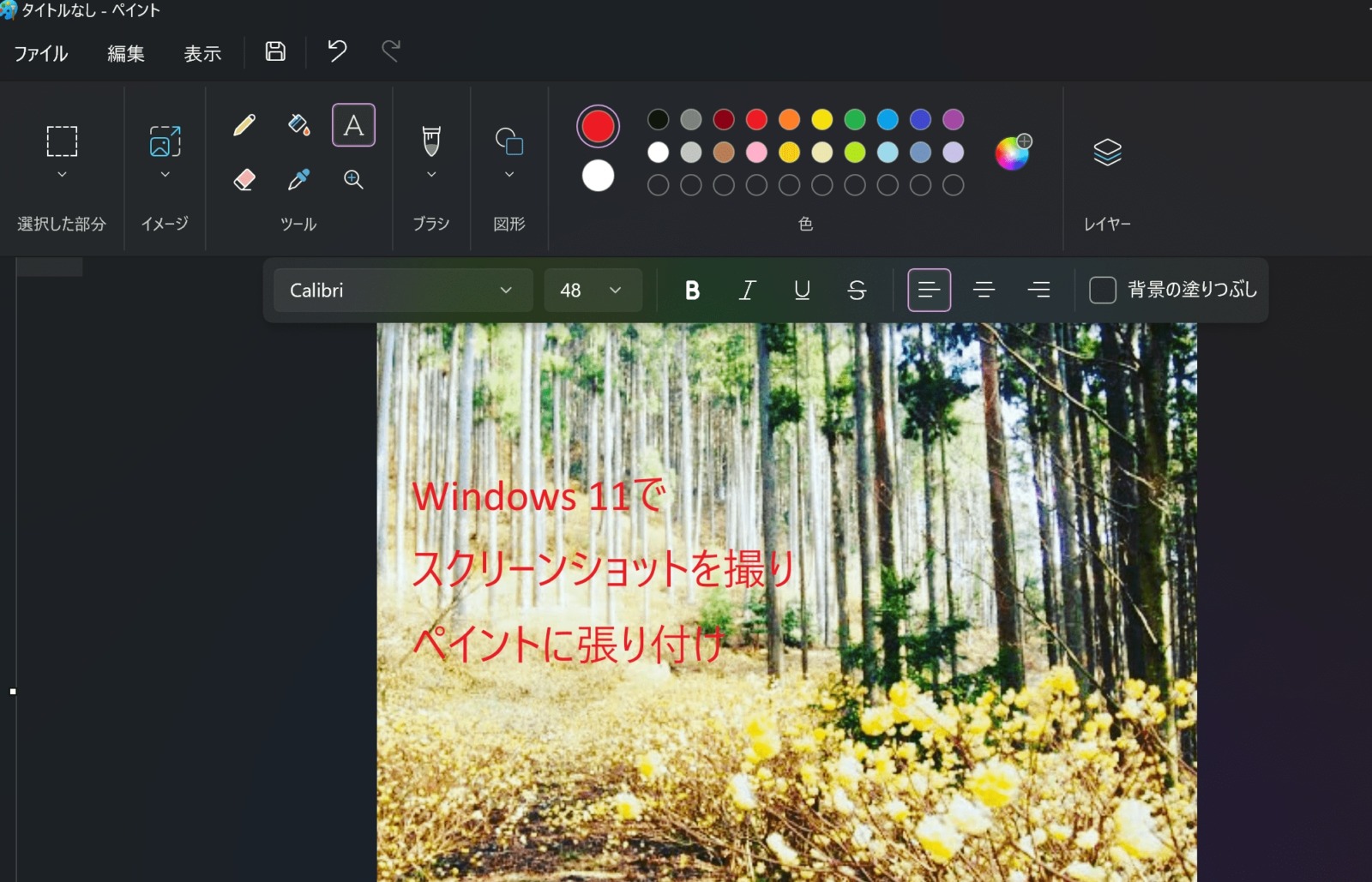1372x882 pixels.
Task: Expand the selection options chevron
Action: coord(62,175)
